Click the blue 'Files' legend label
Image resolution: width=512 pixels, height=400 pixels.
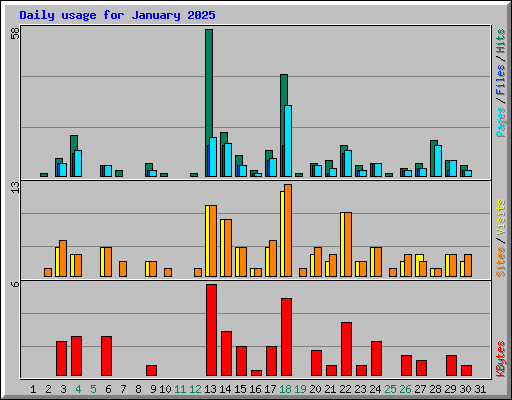(500, 80)
